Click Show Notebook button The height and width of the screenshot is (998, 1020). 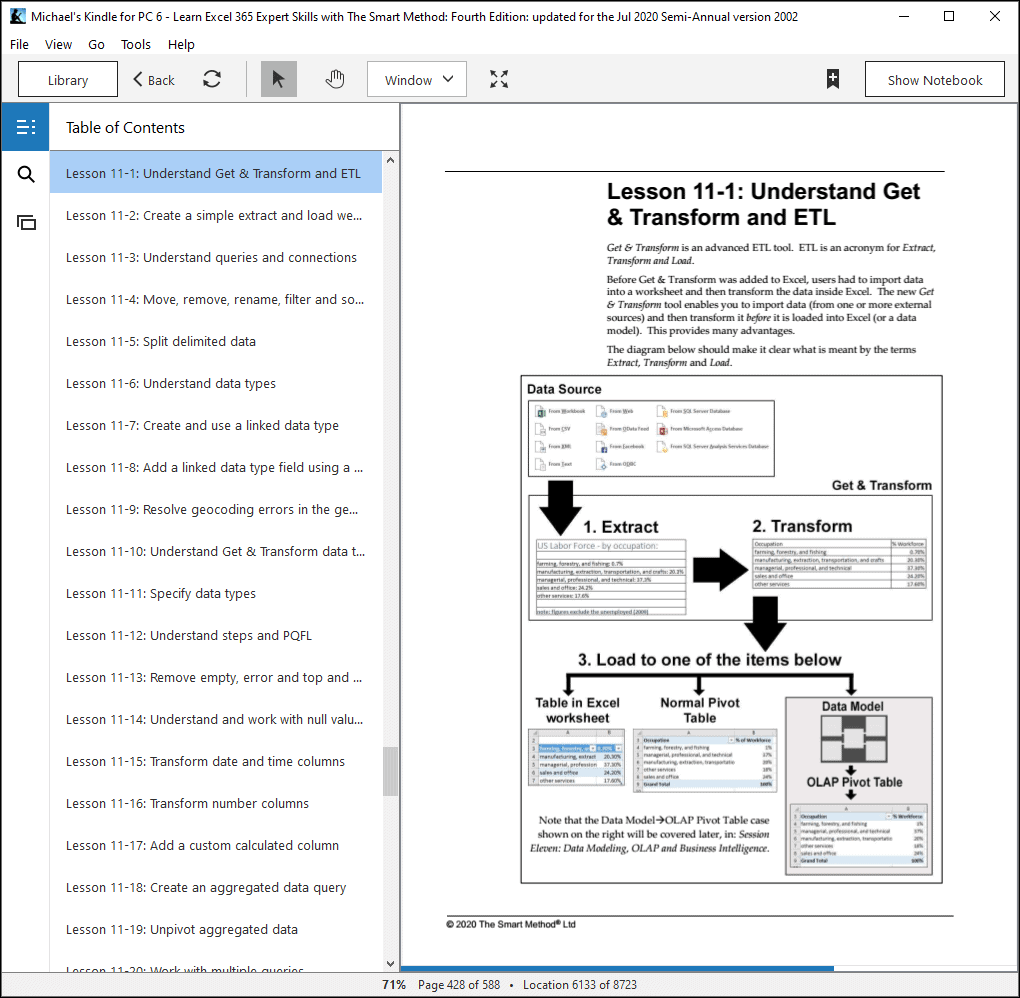click(x=934, y=79)
